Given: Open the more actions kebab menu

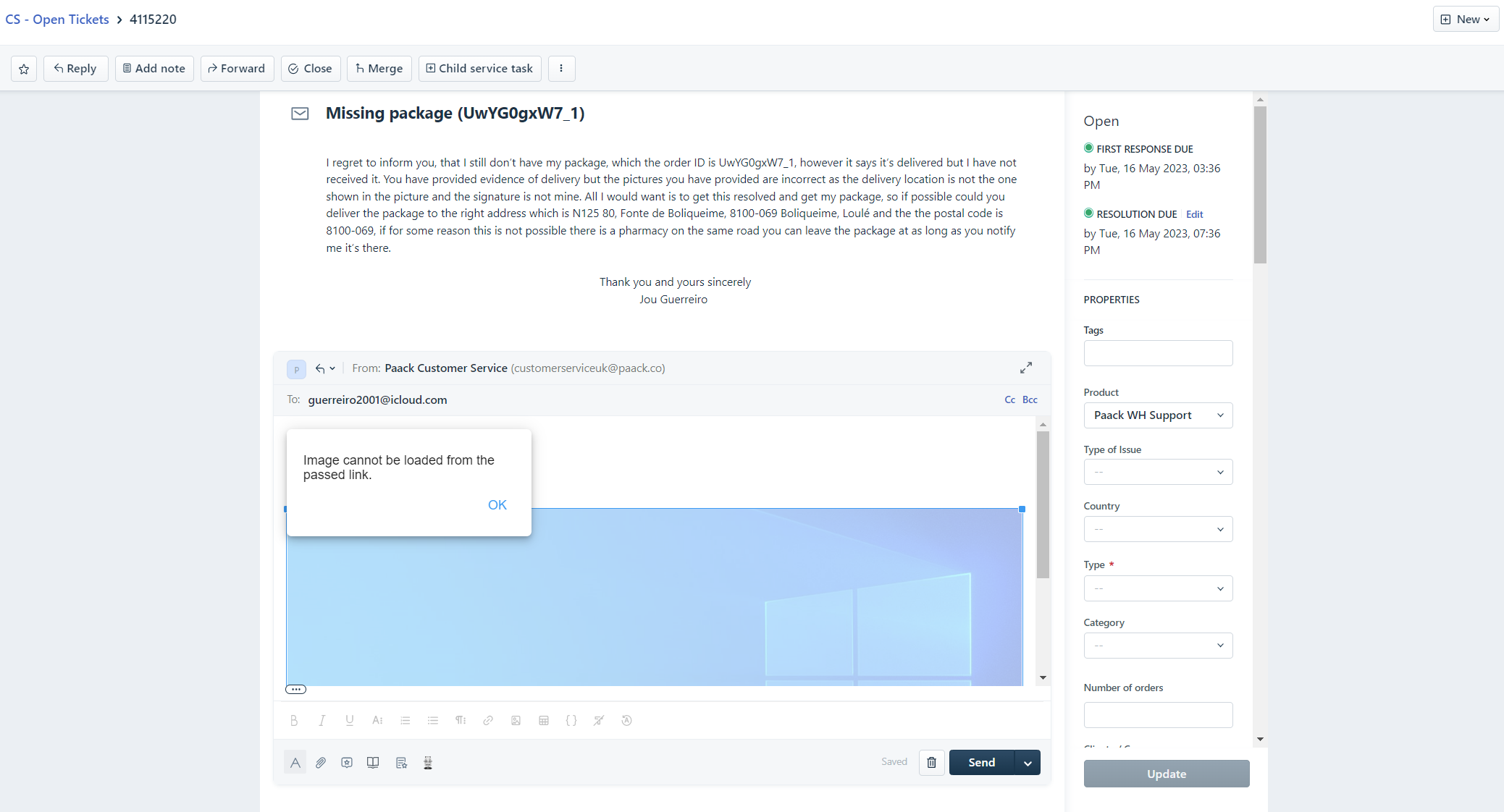Looking at the screenshot, I should (561, 69).
